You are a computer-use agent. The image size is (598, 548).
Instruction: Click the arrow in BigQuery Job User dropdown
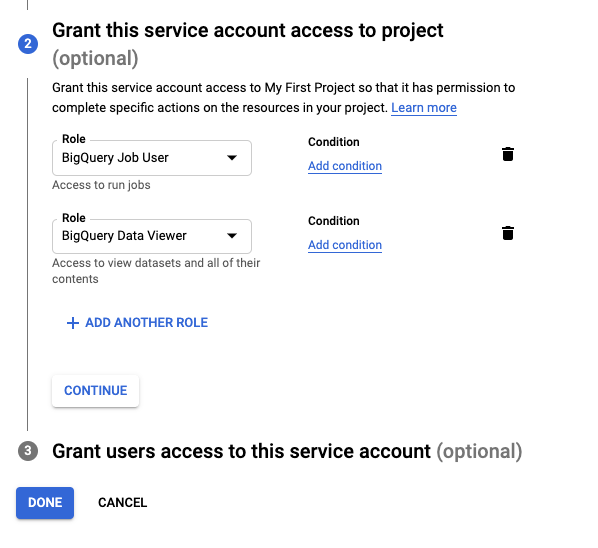[232, 157]
